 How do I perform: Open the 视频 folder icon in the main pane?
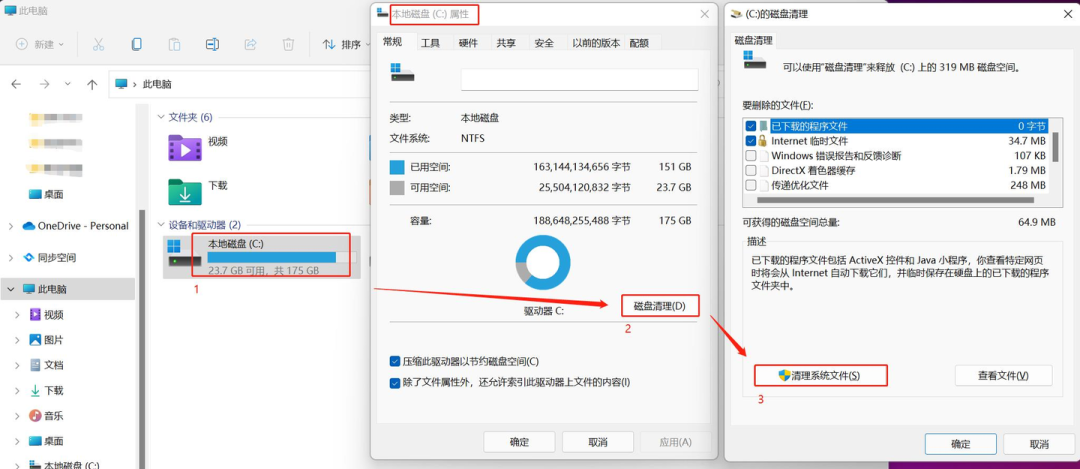point(185,148)
